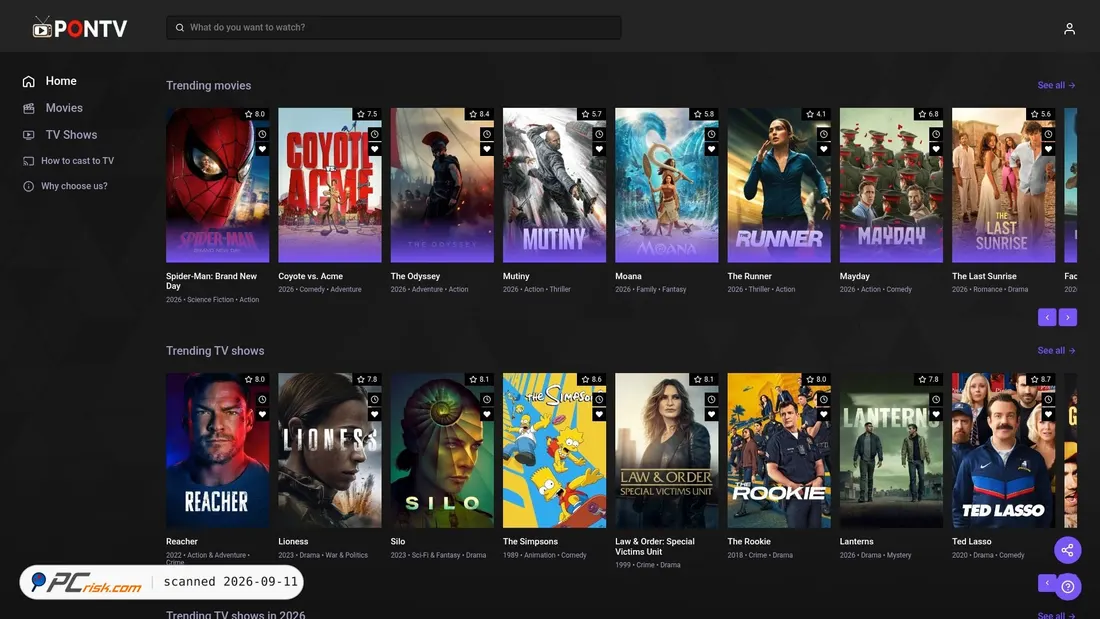
Task: Click the TV Shows screen icon
Action: coord(28,135)
